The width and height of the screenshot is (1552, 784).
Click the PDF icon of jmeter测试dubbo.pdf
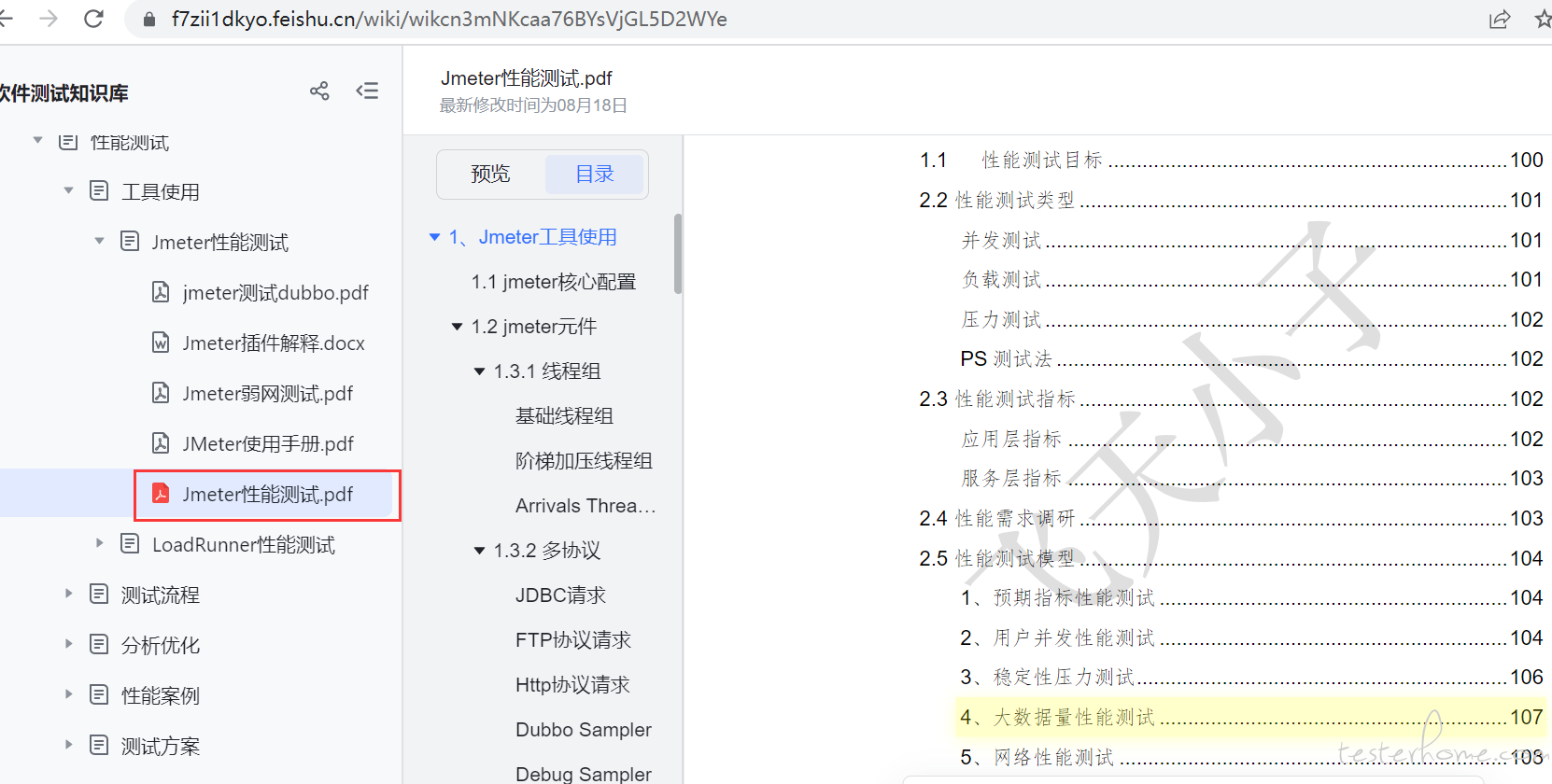tap(161, 292)
